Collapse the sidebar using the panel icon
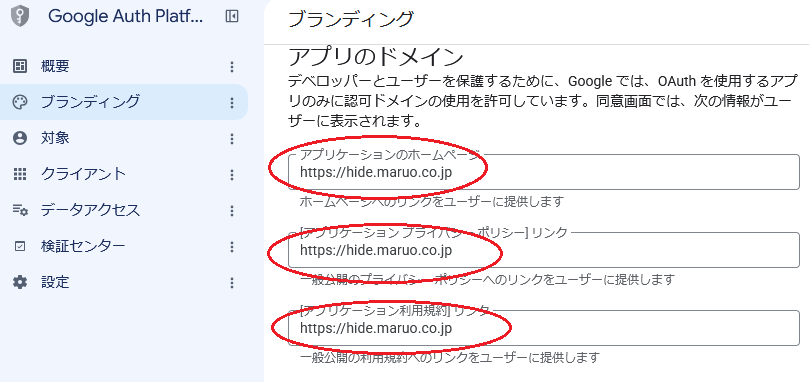Image resolution: width=809 pixels, height=382 pixels. [232, 17]
